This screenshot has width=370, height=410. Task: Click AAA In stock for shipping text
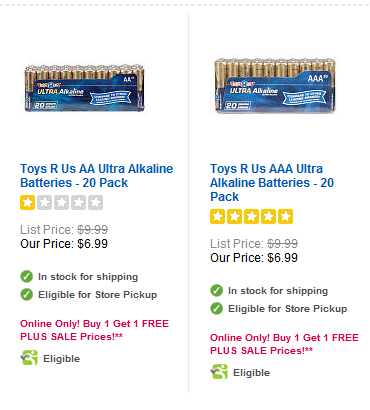[278, 291]
